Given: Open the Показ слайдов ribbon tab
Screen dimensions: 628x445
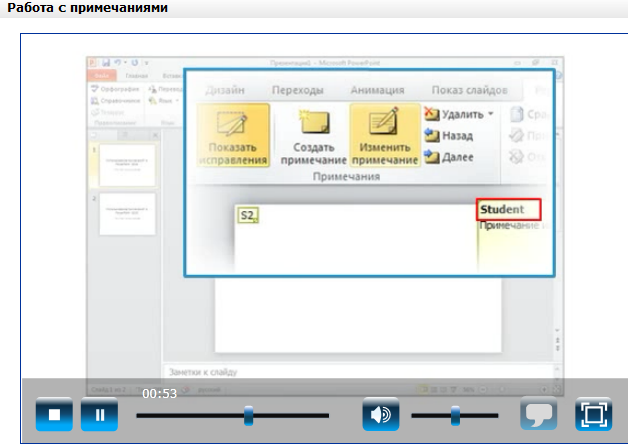Looking at the screenshot, I should 469,90.
